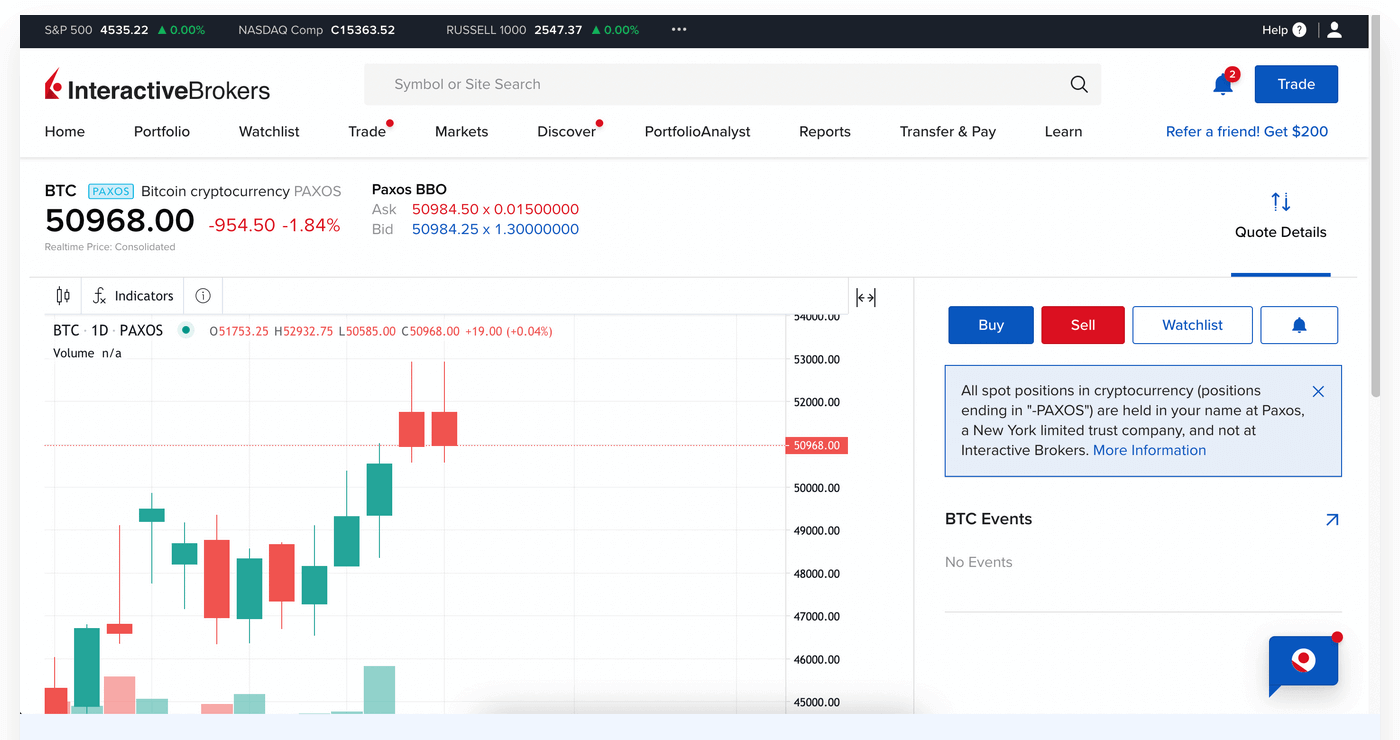Open the Indicators fx tool
This screenshot has width=1400, height=740.
133,296
